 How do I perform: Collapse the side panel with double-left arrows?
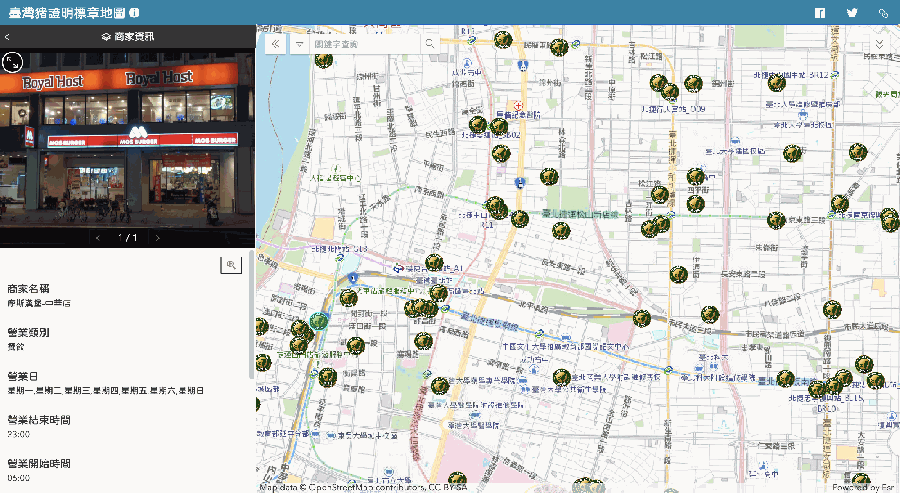pyautogui.click(x=276, y=44)
